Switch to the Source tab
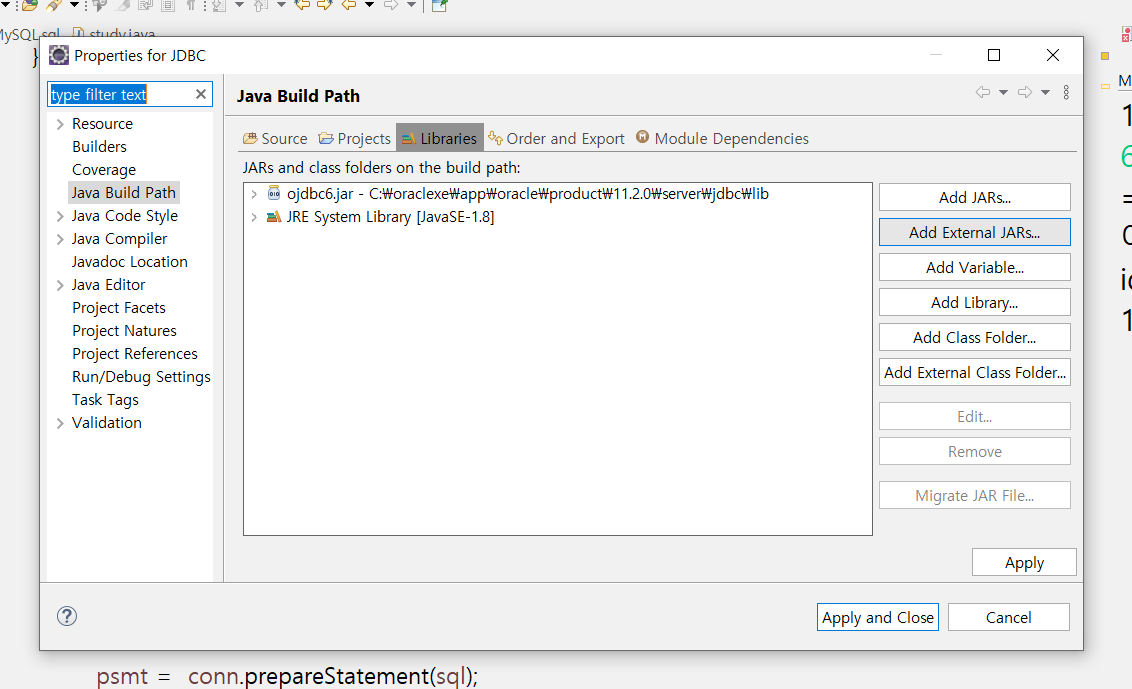The image size is (1132, 689). (x=275, y=139)
